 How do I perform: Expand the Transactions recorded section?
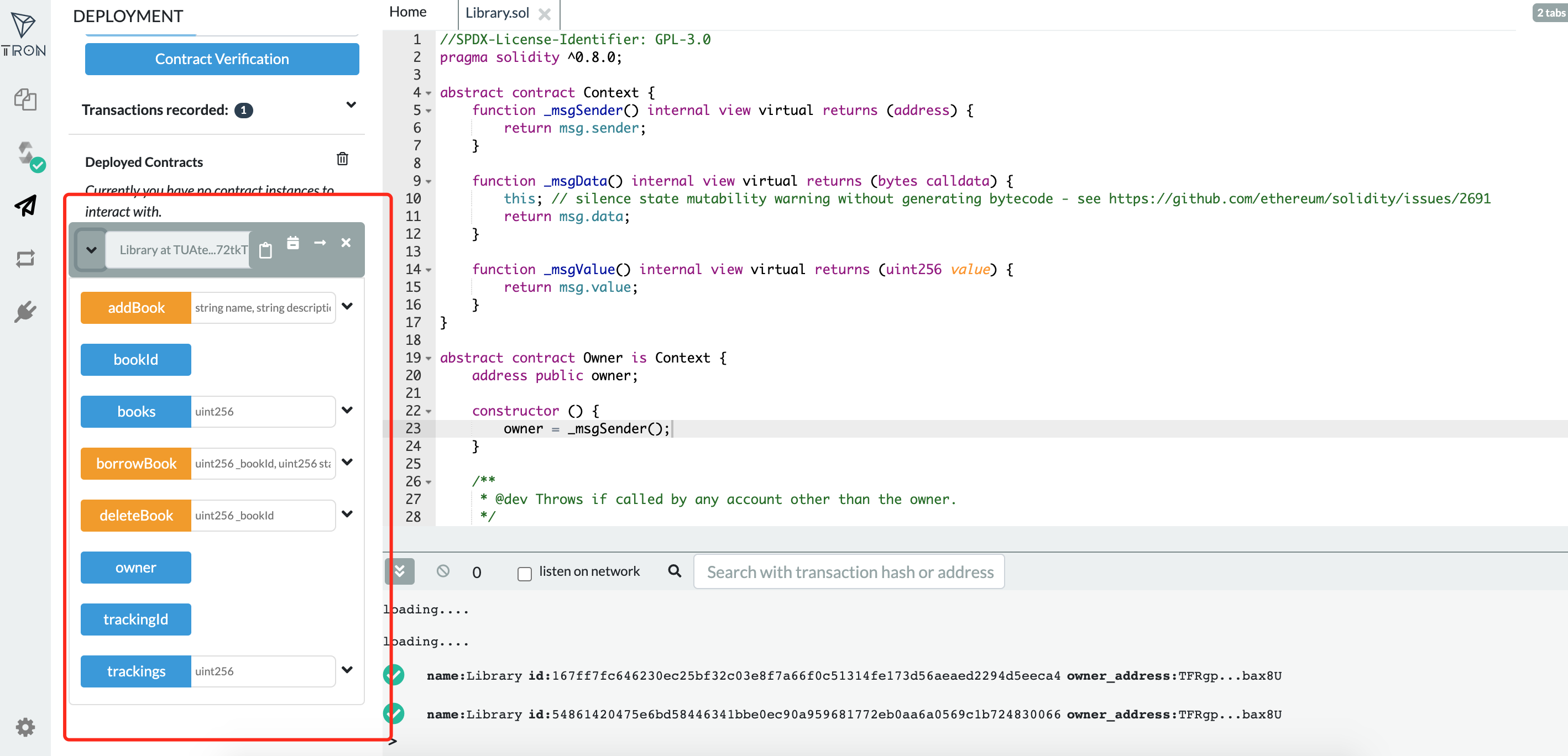351,105
